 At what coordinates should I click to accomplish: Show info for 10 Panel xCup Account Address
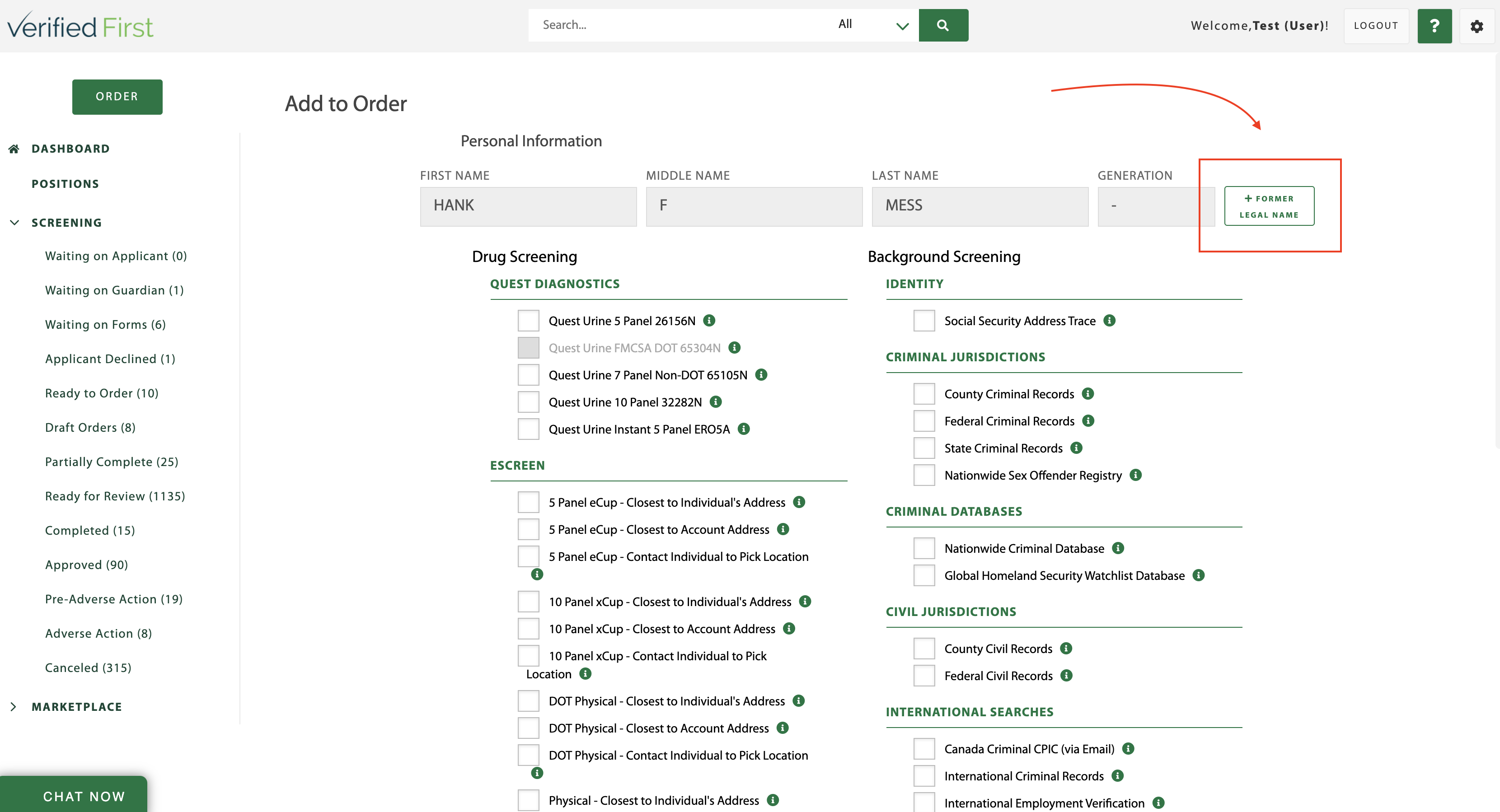click(x=789, y=629)
